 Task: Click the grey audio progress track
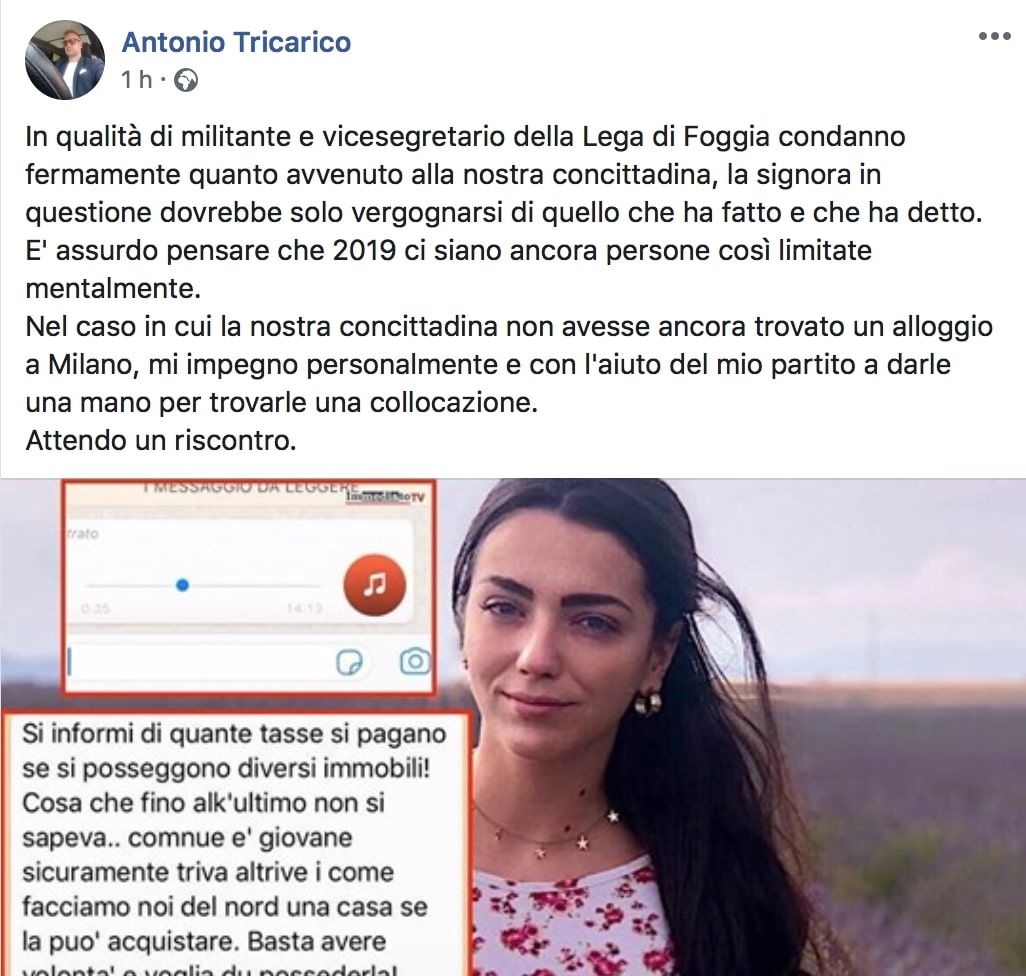pyautogui.click(x=203, y=585)
